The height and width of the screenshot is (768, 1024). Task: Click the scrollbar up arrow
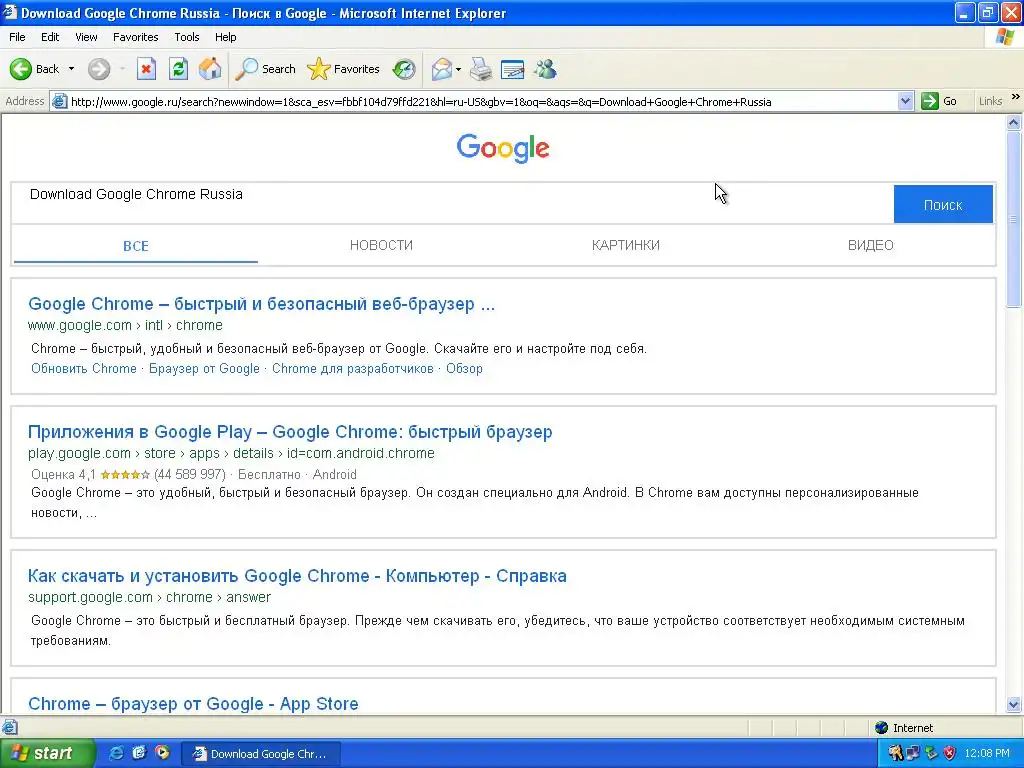coord(1014,122)
